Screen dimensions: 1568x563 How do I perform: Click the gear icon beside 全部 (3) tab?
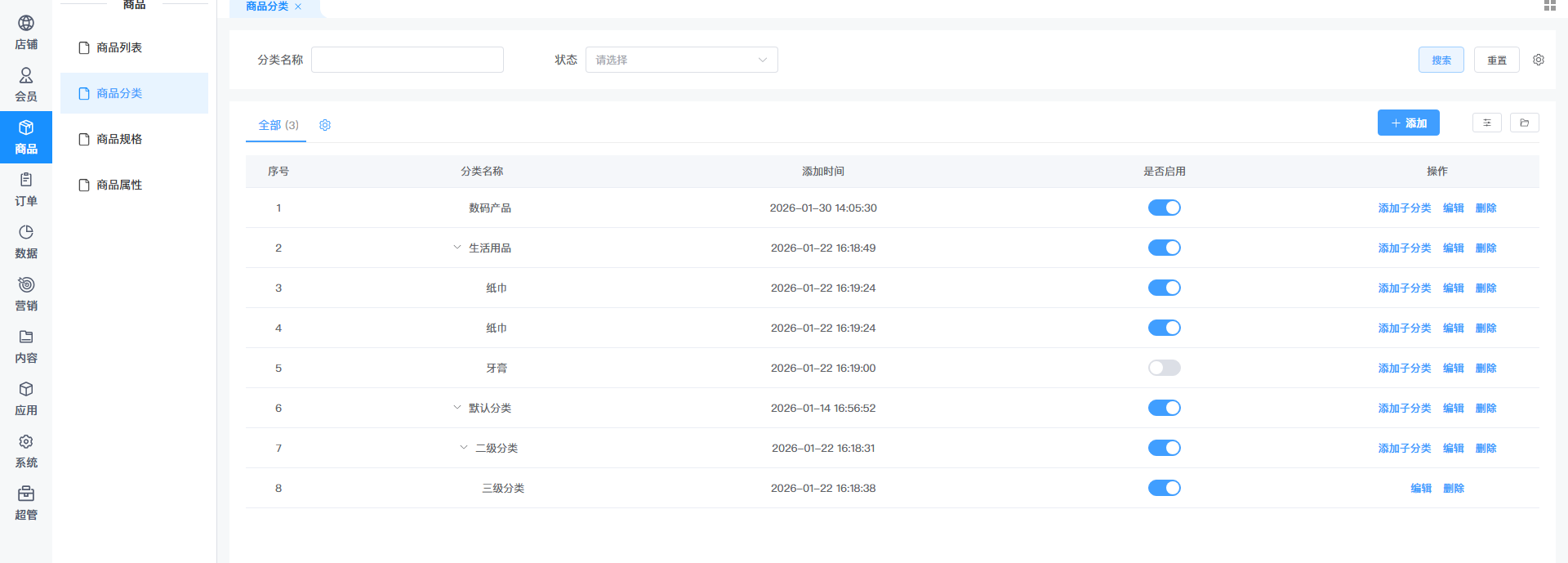[x=325, y=125]
